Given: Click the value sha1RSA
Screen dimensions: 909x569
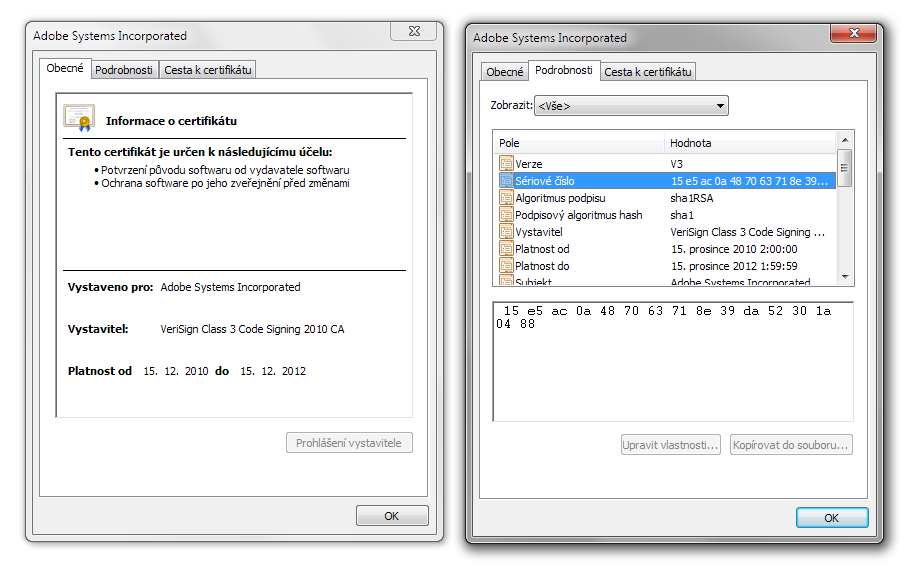Looking at the screenshot, I should pyautogui.click(x=692, y=198).
